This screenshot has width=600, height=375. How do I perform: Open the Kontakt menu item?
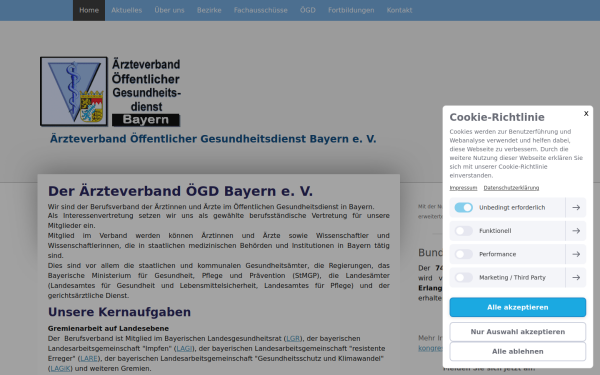[399, 10]
